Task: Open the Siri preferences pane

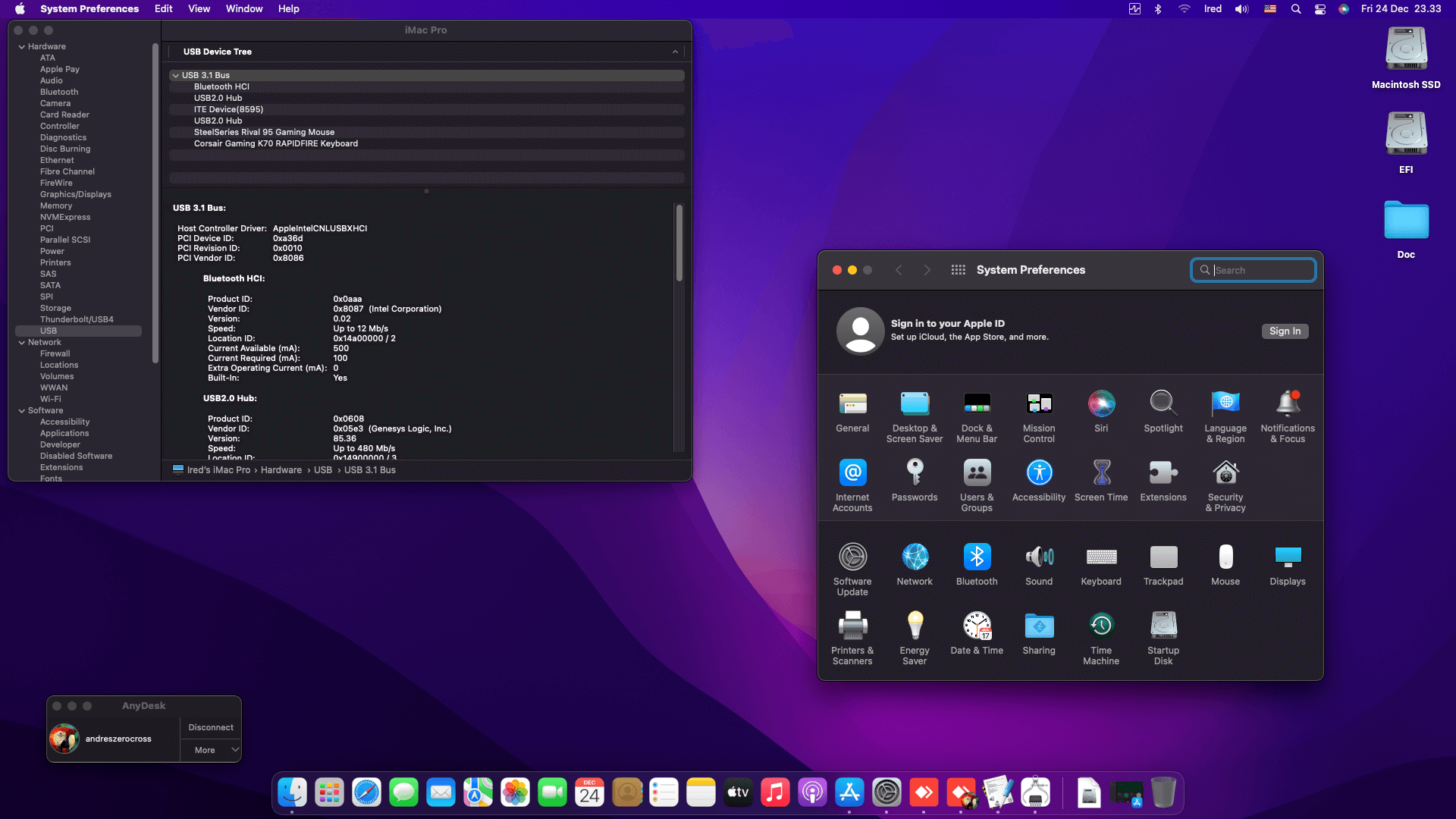Action: click(x=1101, y=412)
